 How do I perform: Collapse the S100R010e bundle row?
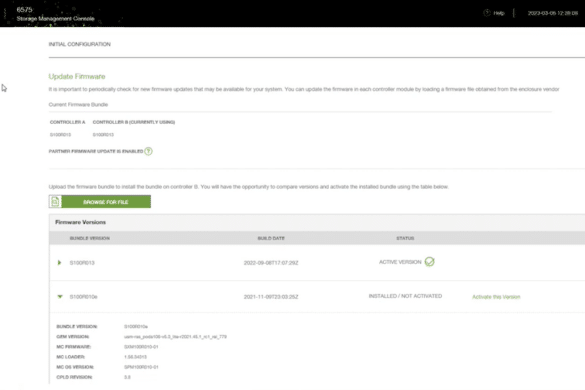(60, 296)
